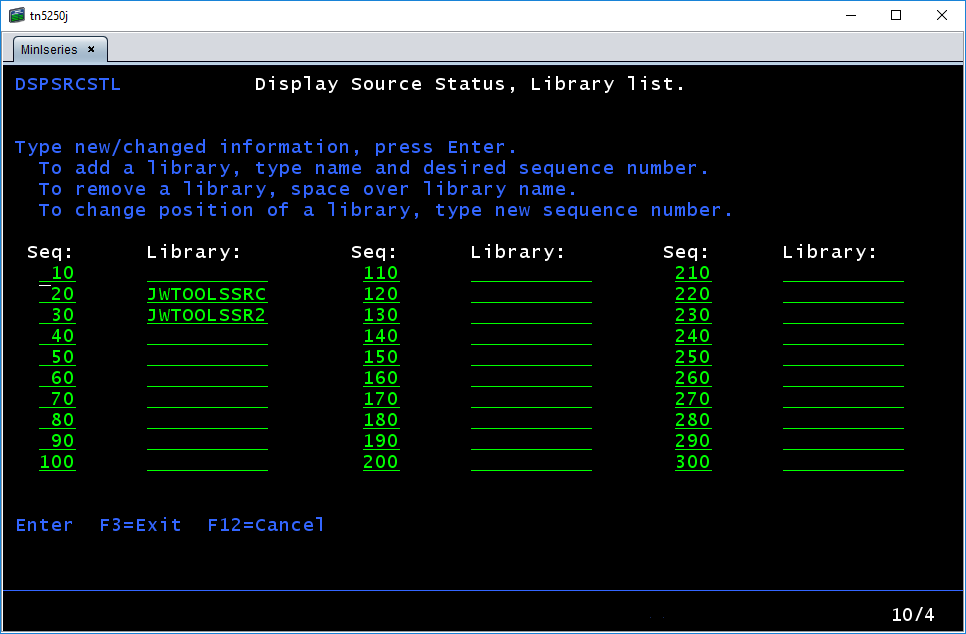966x634 pixels.
Task: Click the sequence field containing 130
Action: pos(381,315)
